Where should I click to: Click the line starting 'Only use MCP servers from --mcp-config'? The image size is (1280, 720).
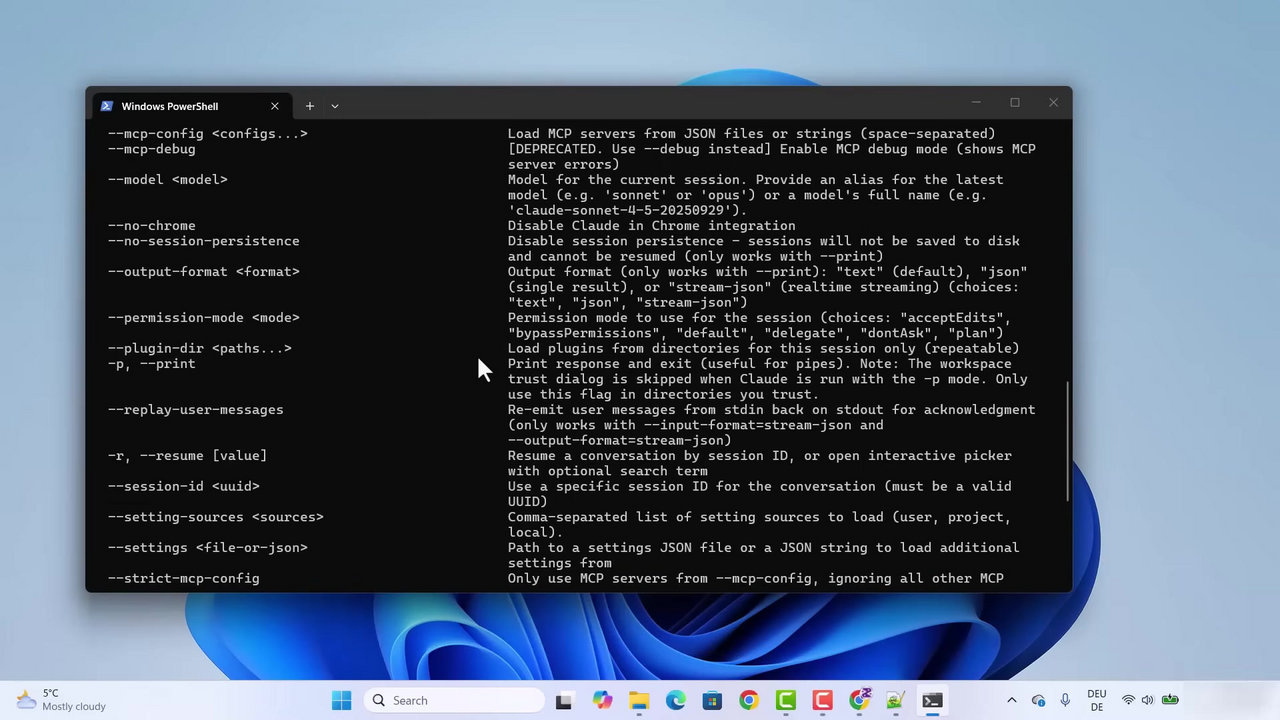pos(756,578)
